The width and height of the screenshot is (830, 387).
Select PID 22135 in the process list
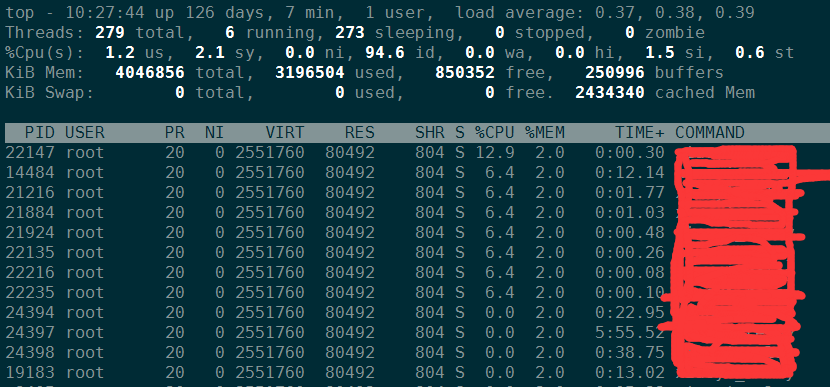30,253
